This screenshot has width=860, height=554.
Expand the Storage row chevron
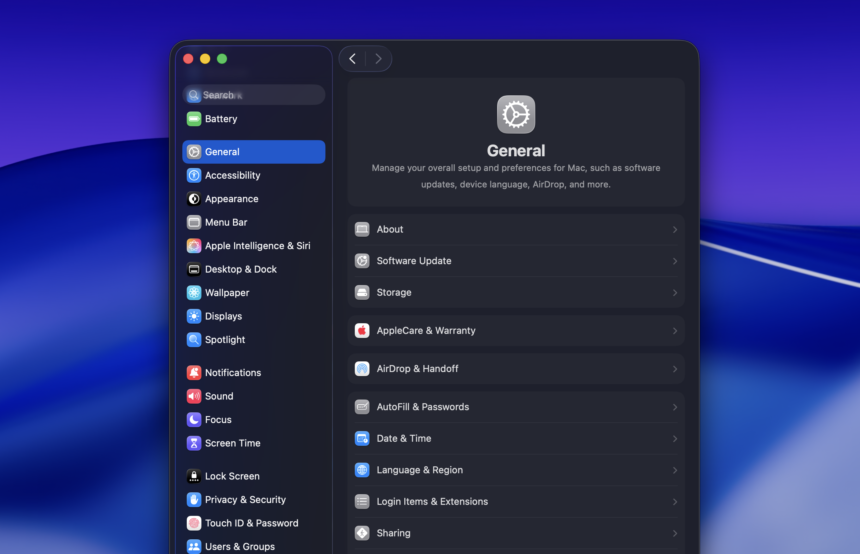(675, 293)
